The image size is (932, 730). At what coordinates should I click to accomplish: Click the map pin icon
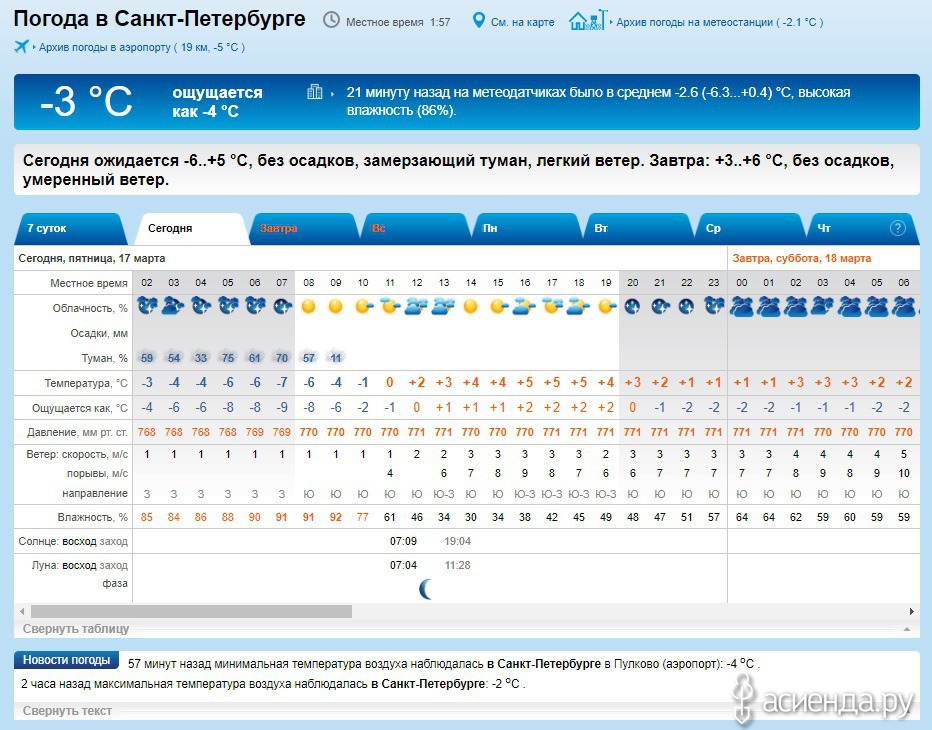[478, 21]
